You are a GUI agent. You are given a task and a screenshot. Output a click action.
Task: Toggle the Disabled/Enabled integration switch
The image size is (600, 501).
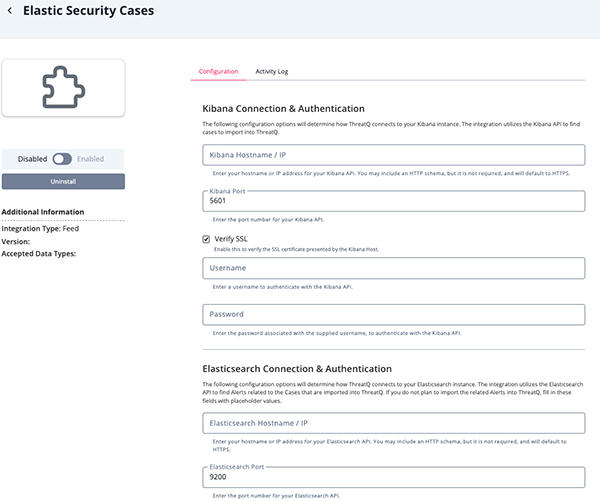[x=63, y=158]
